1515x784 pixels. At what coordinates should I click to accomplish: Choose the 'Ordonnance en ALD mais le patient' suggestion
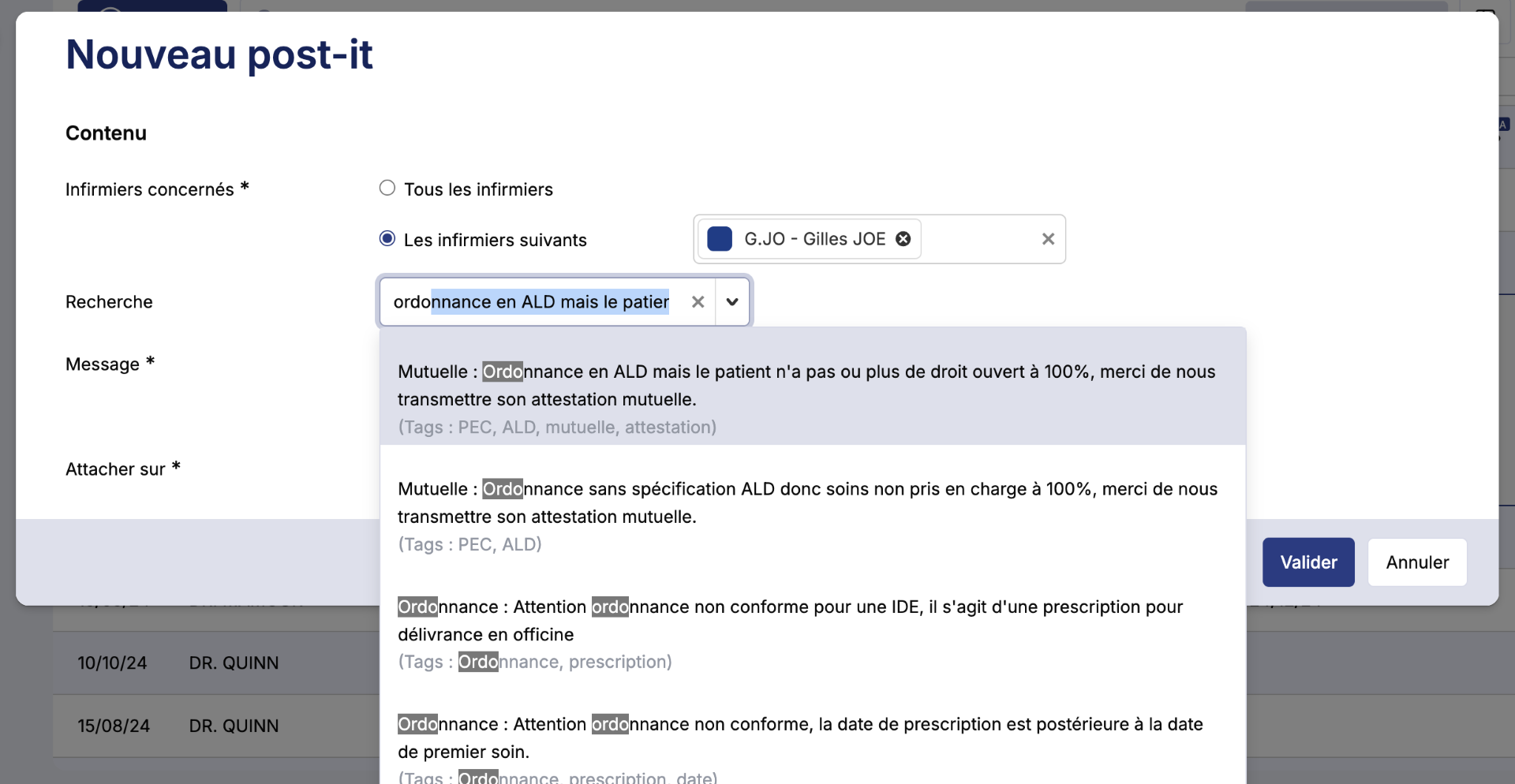[812, 386]
